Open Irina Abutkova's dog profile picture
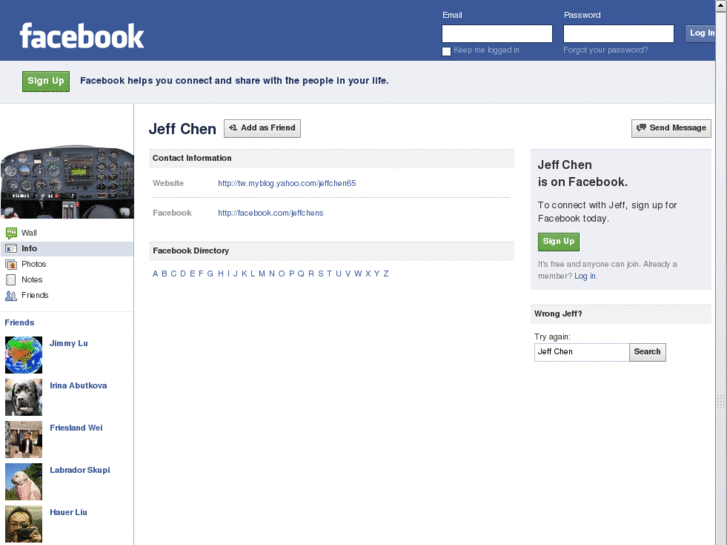 (x=24, y=397)
